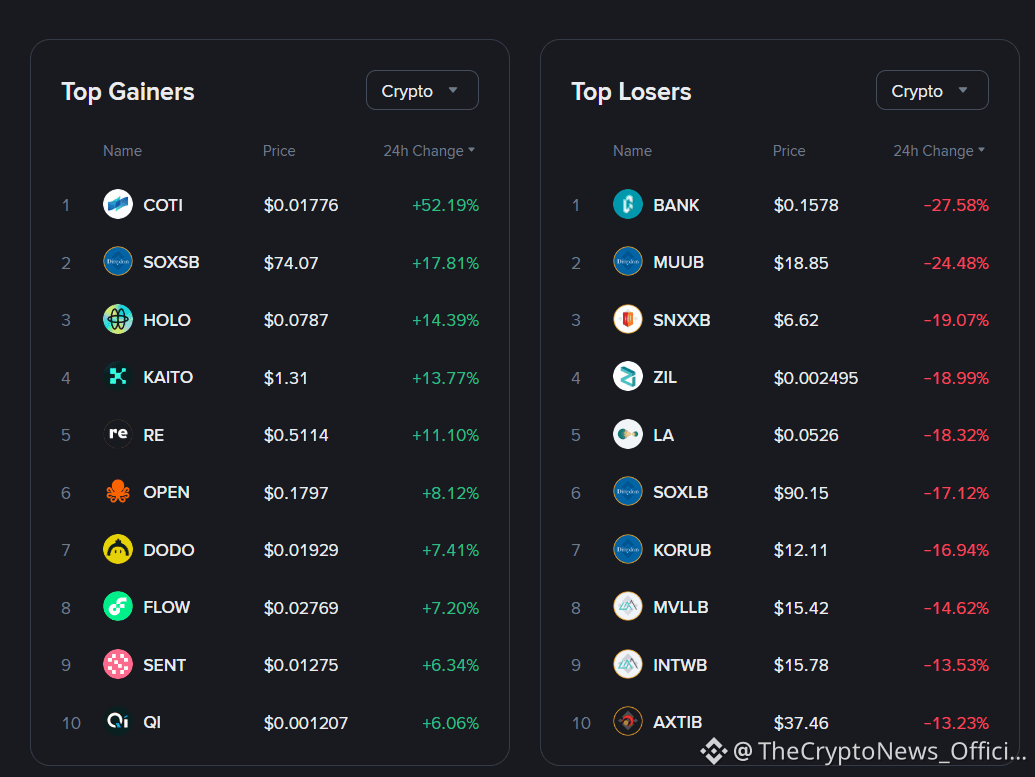
Task: Click the -24.48% MUUB change
Action: click(x=956, y=263)
